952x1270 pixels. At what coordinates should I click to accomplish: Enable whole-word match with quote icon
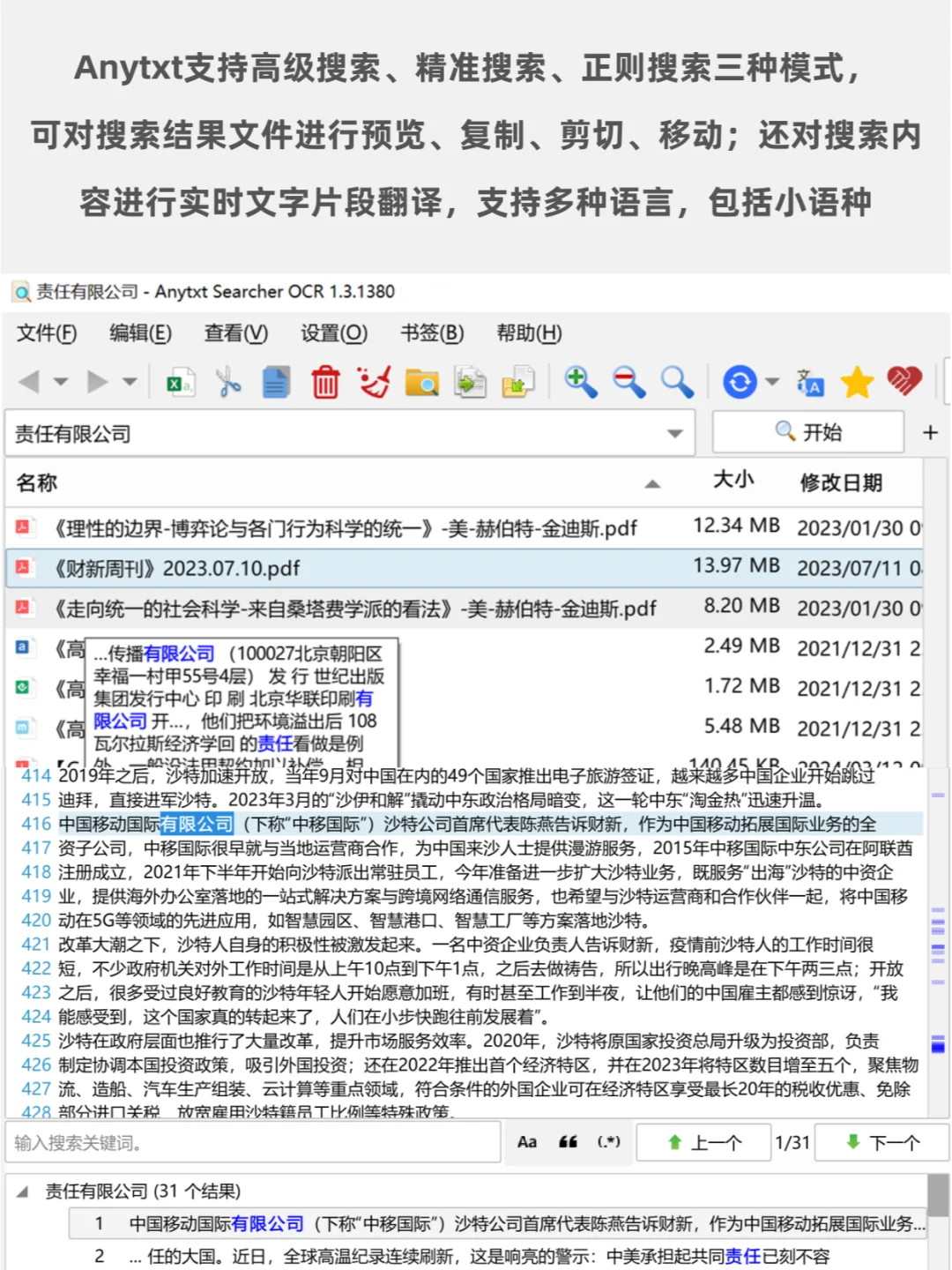568,1141
